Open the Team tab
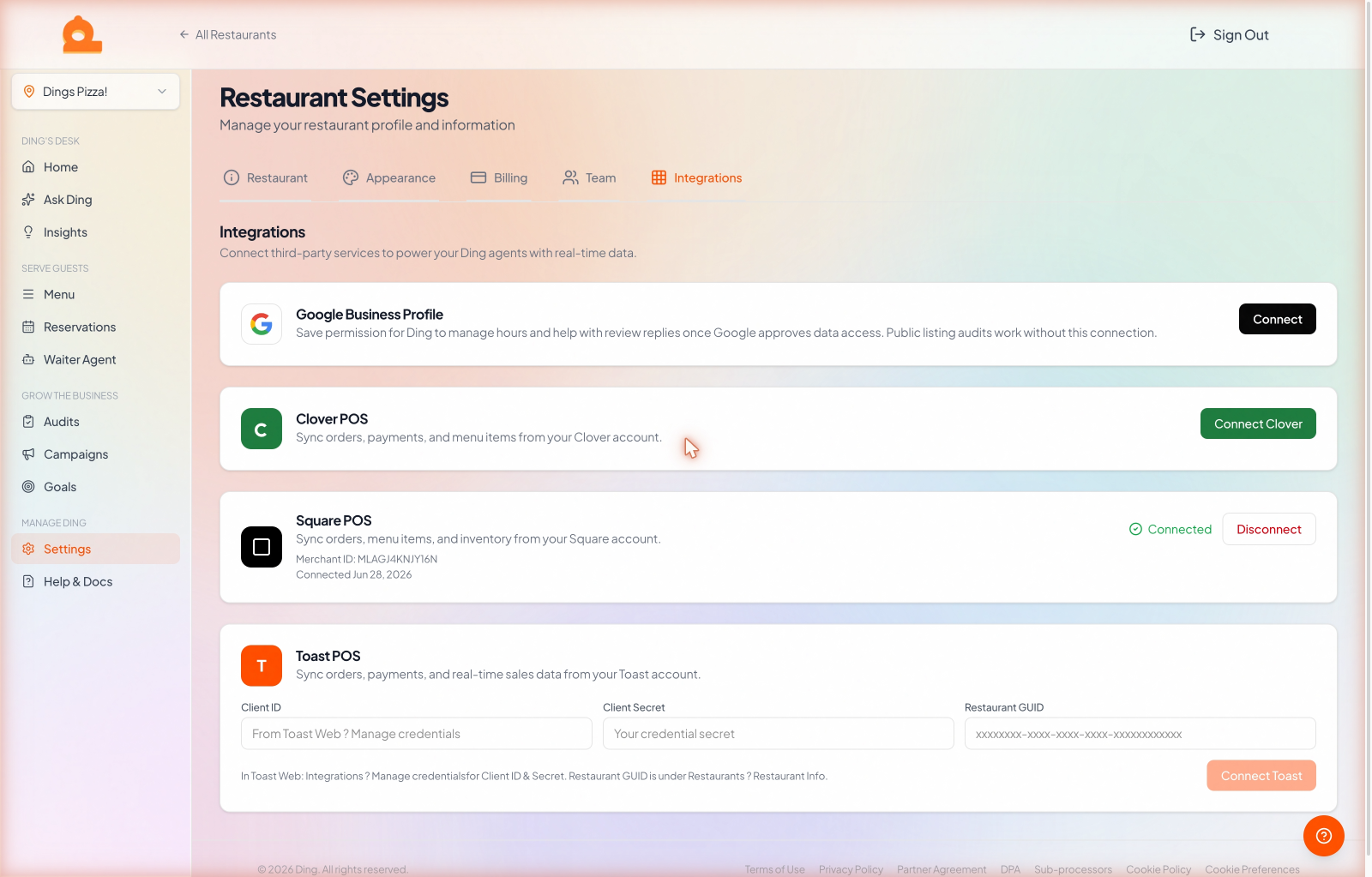Viewport: 1372px width, 877px height. click(x=589, y=177)
